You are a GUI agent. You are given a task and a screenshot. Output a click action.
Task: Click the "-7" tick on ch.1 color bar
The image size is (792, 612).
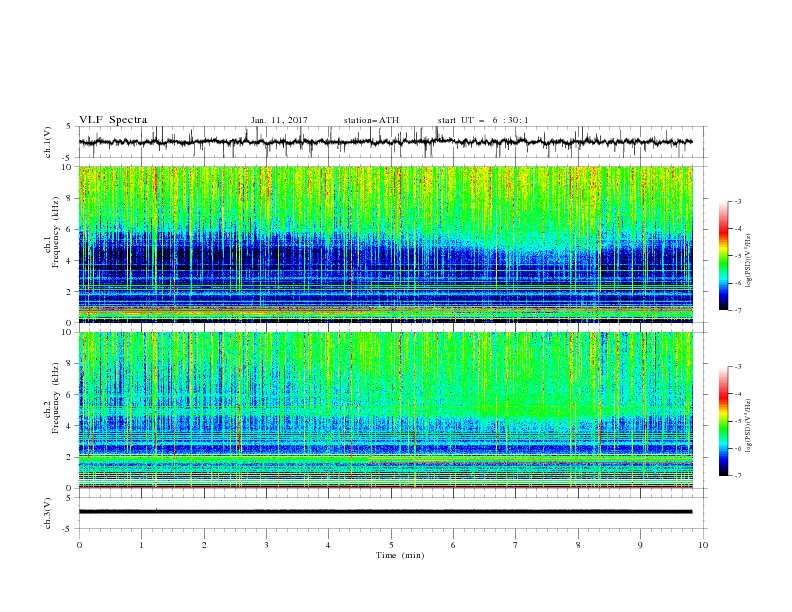pos(738,310)
